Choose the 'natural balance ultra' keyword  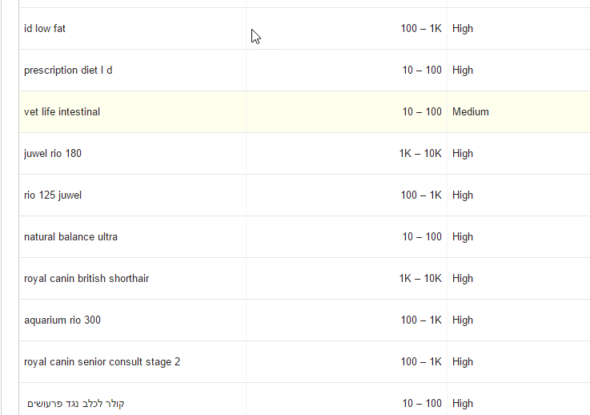(x=71, y=237)
